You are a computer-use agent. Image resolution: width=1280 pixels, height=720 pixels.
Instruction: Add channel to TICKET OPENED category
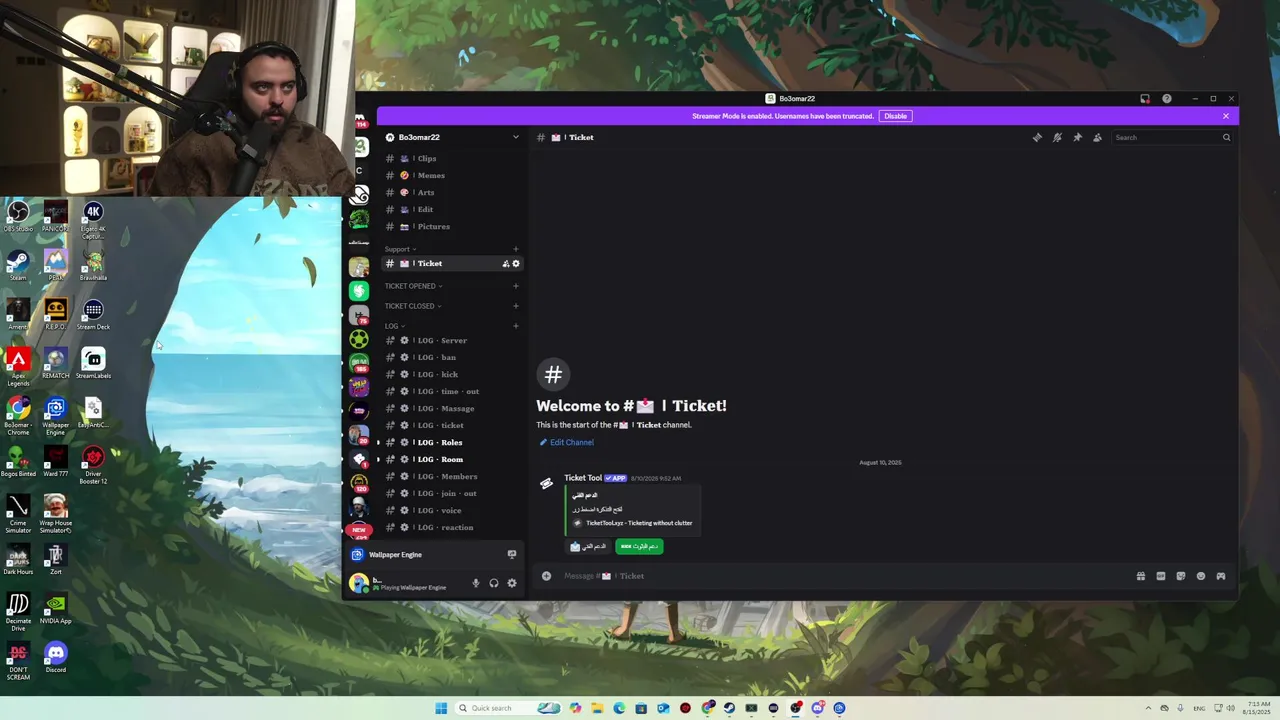point(516,286)
